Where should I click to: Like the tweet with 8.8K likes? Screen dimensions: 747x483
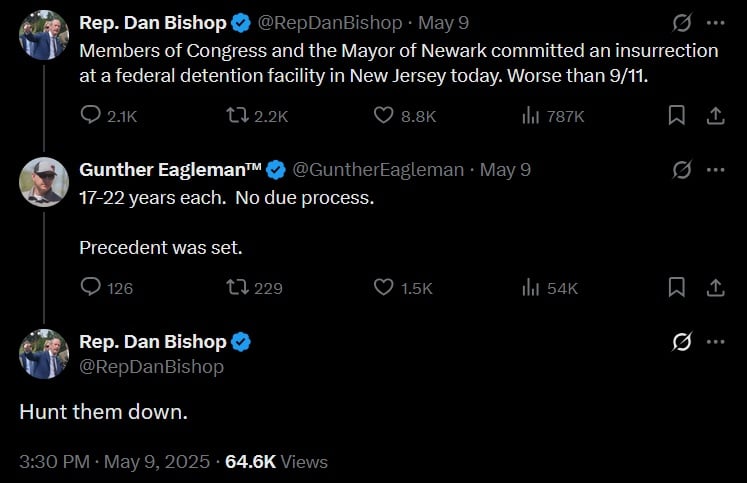(384, 116)
